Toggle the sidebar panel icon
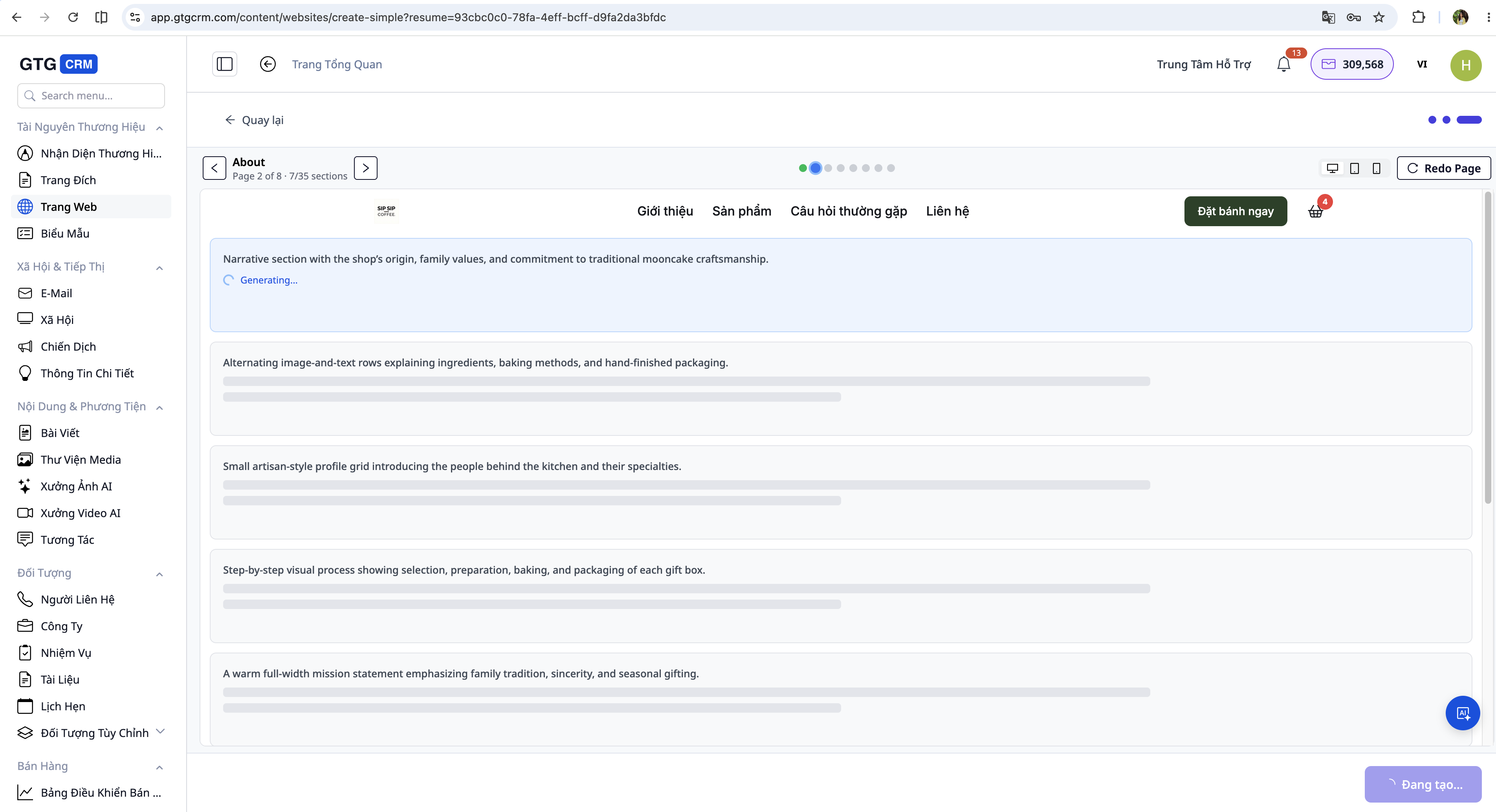The height and width of the screenshot is (812, 1496). point(224,64)
